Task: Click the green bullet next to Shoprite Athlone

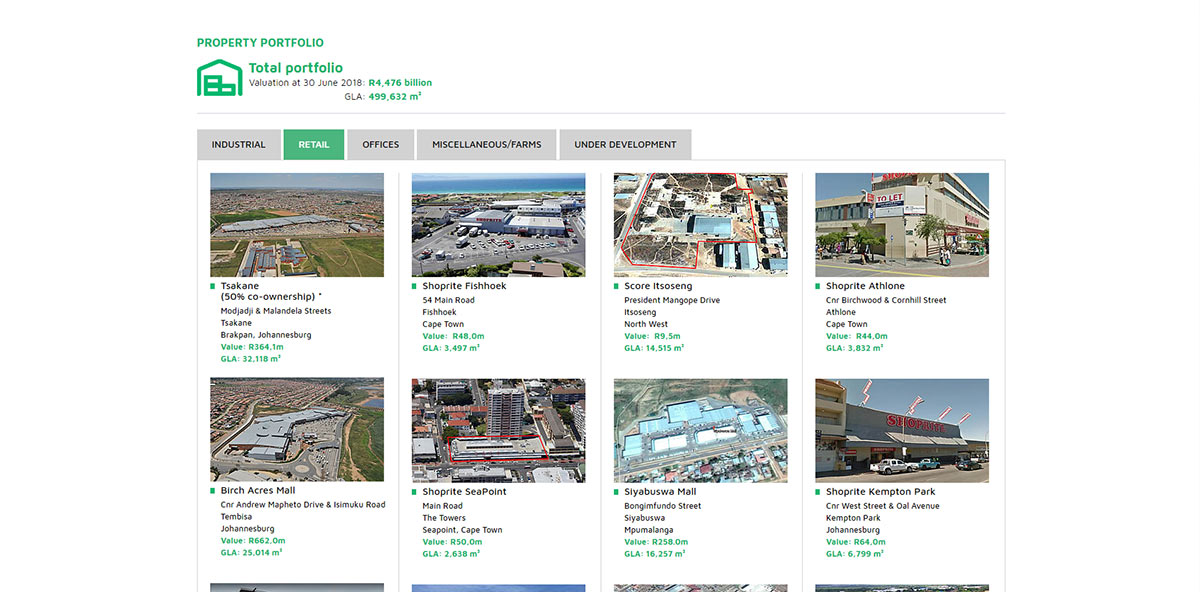Action: click(x=817, y=285)
